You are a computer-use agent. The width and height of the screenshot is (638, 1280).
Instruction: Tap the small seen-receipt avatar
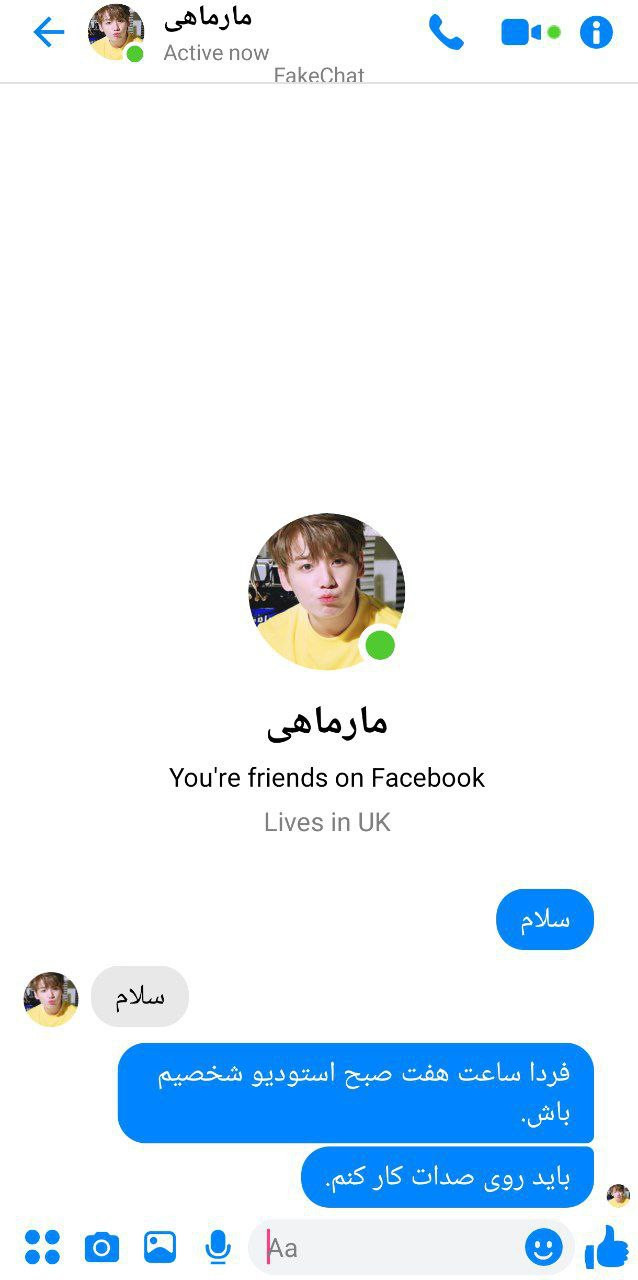[618, 1195]
